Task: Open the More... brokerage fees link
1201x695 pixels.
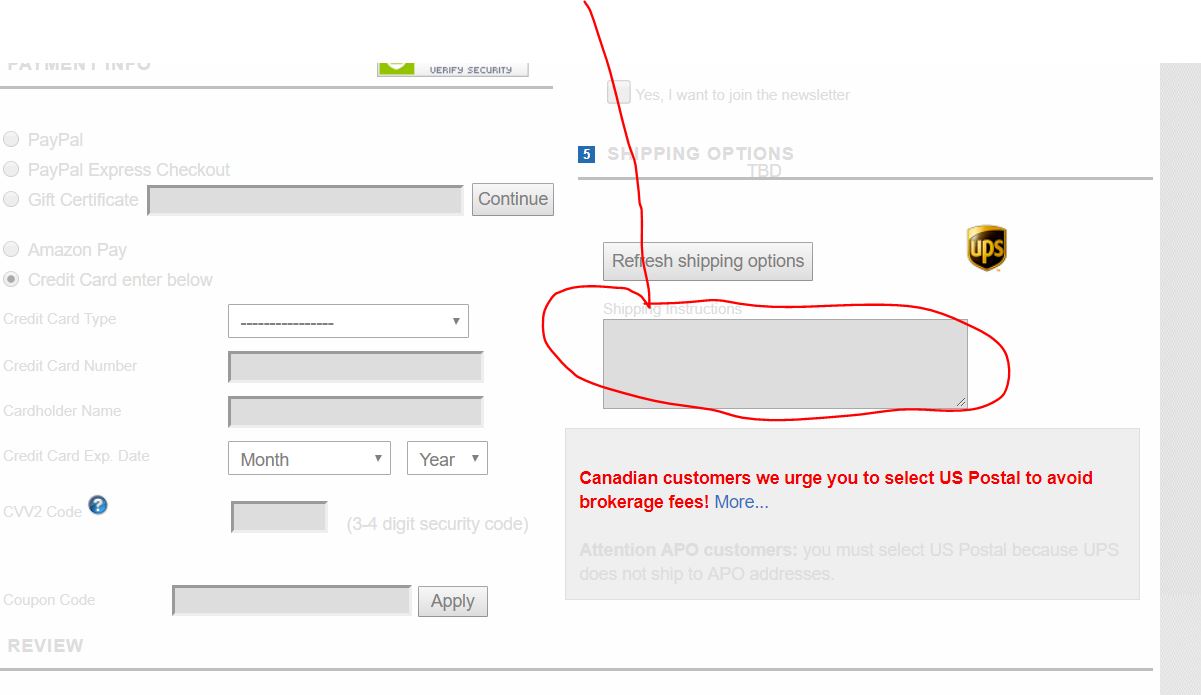Action: click(x=741, y=502)
